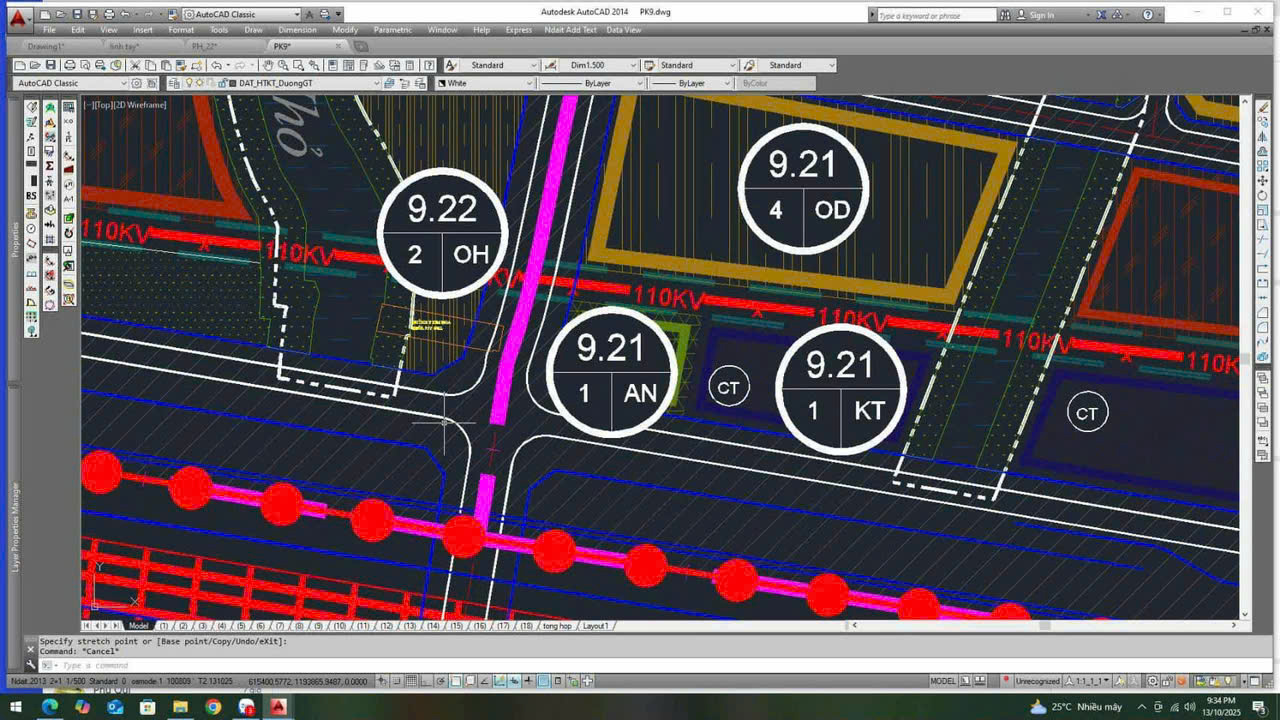Open the Help question mark icon
The image size is (1280, 720).
click(x=1147, y=15)
